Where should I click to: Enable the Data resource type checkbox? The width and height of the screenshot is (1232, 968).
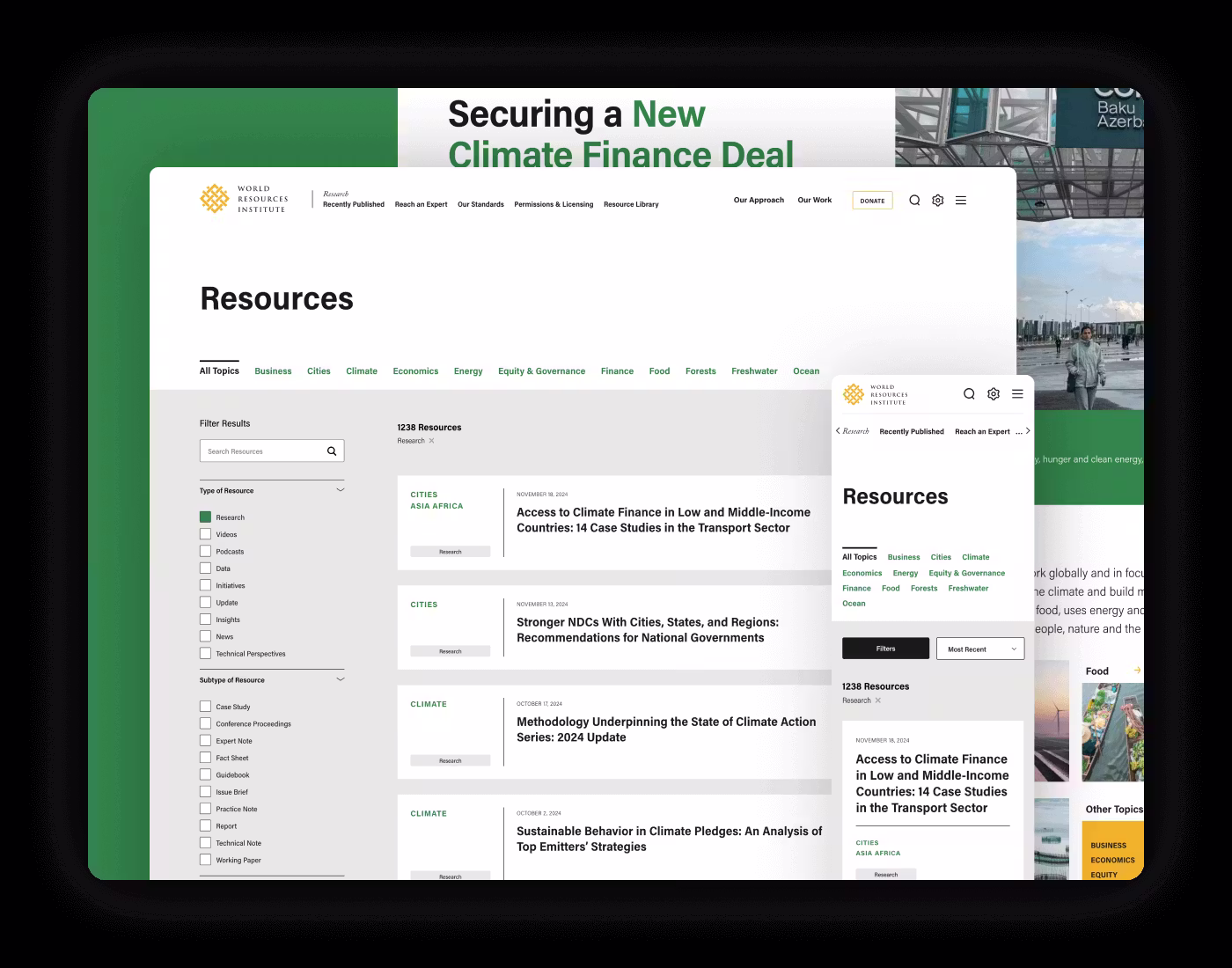pyautogui.click(x=205, y=568)
